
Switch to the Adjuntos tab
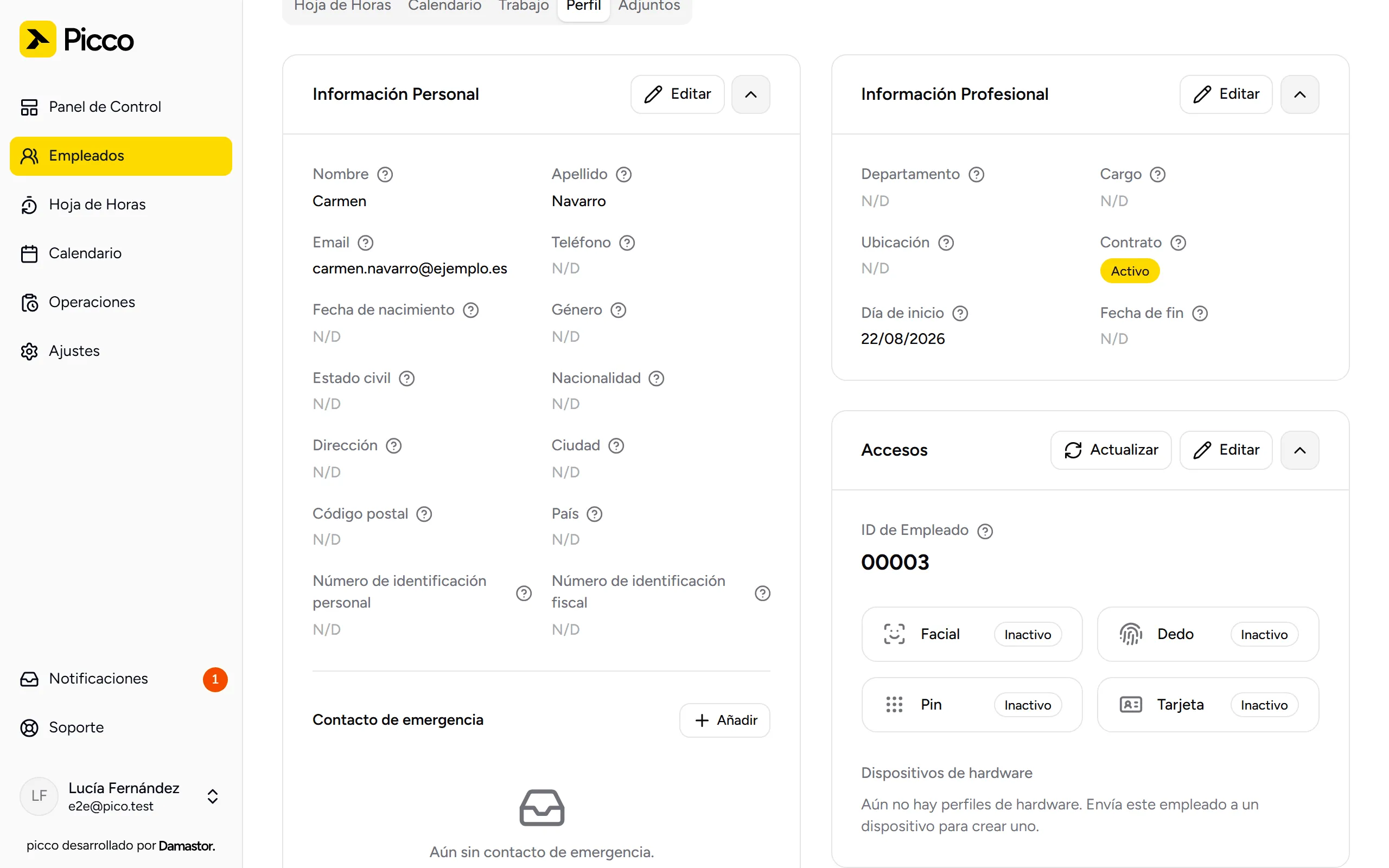tap(649, 6)
